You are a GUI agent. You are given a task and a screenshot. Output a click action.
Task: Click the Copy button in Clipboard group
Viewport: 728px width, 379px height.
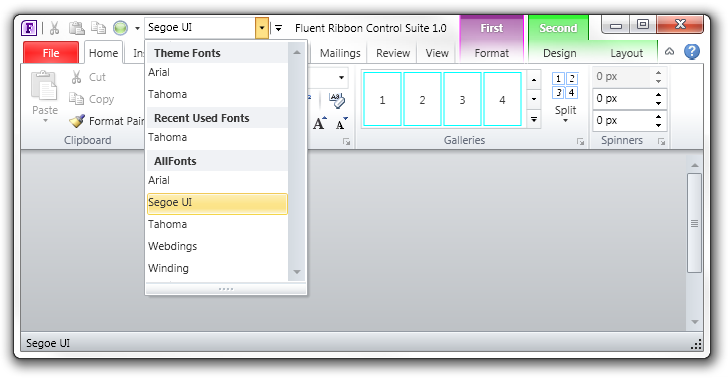[91, 99]
